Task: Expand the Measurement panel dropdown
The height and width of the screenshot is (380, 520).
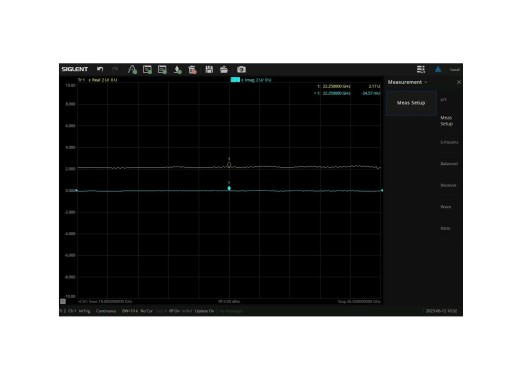Action: [x=407, y=82]
